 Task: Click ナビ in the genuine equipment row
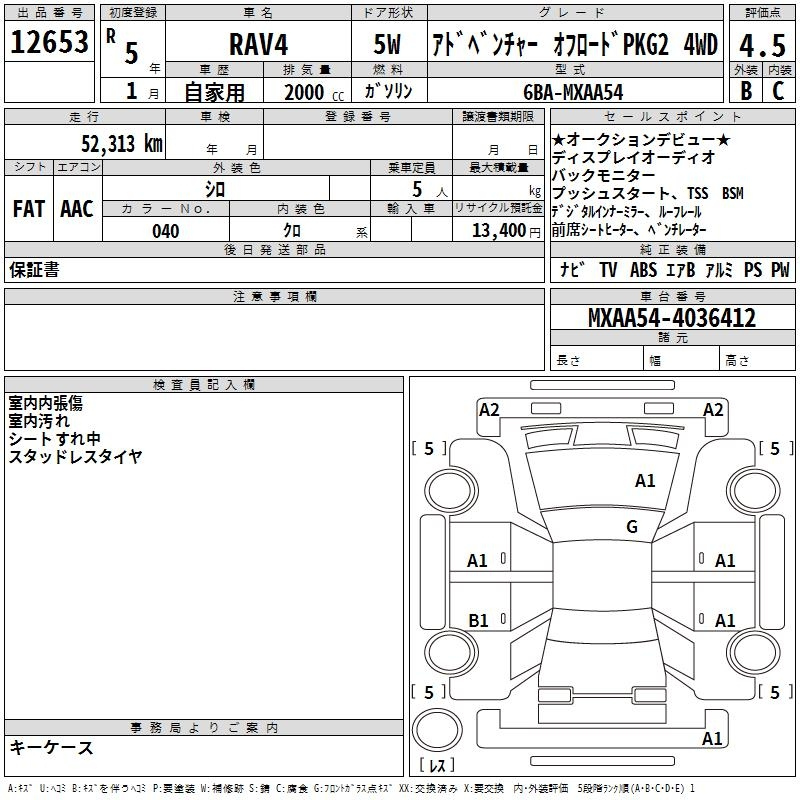[572, 269]
